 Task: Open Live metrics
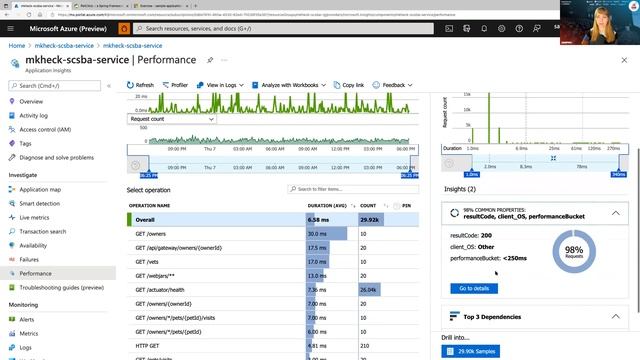[34, 218]
